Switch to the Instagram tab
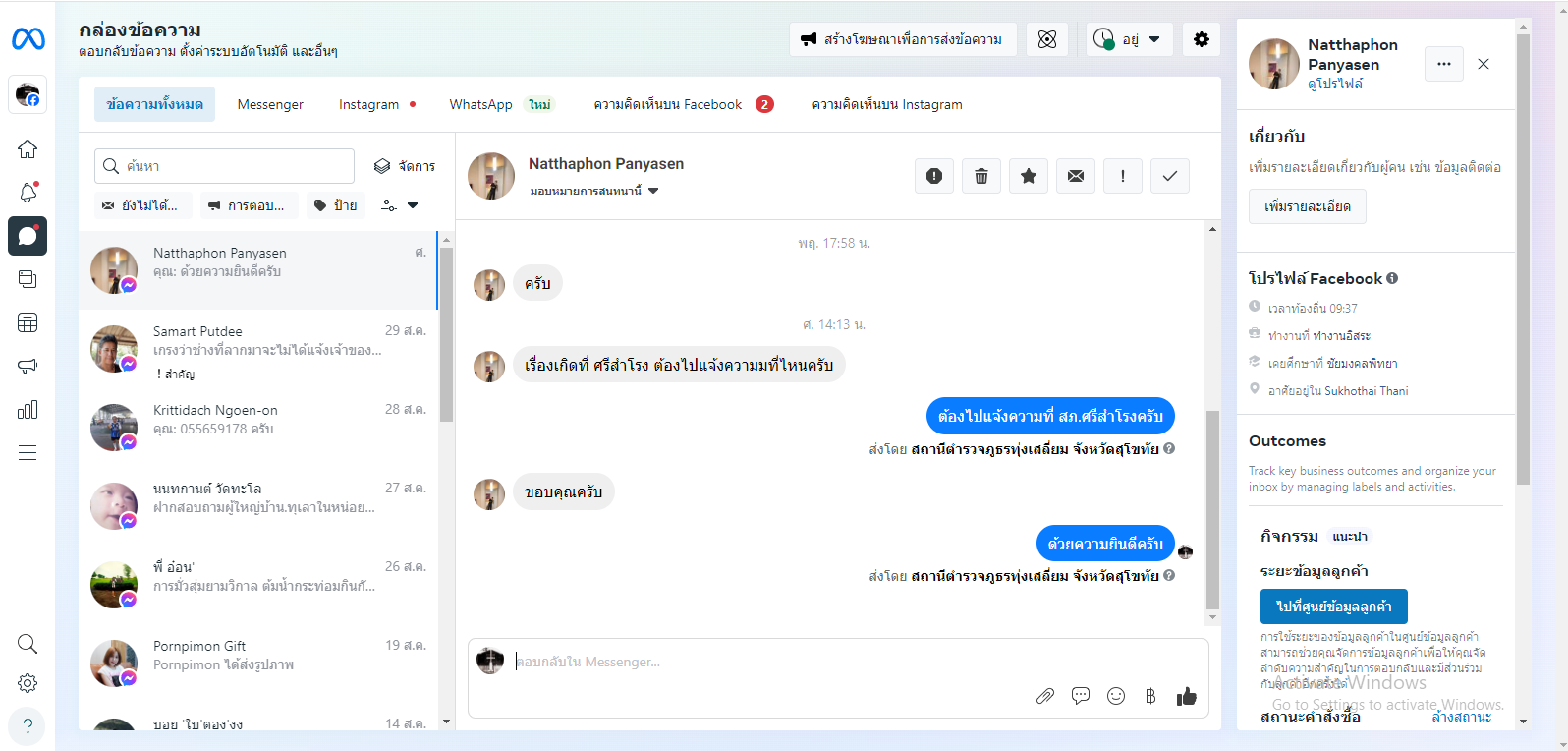Screen dimensions: 1568x751 369,104
